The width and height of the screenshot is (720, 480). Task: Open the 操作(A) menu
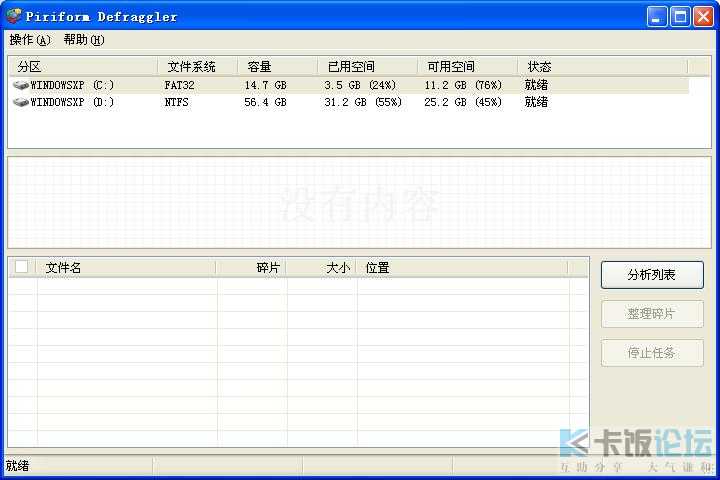(30, 40)
